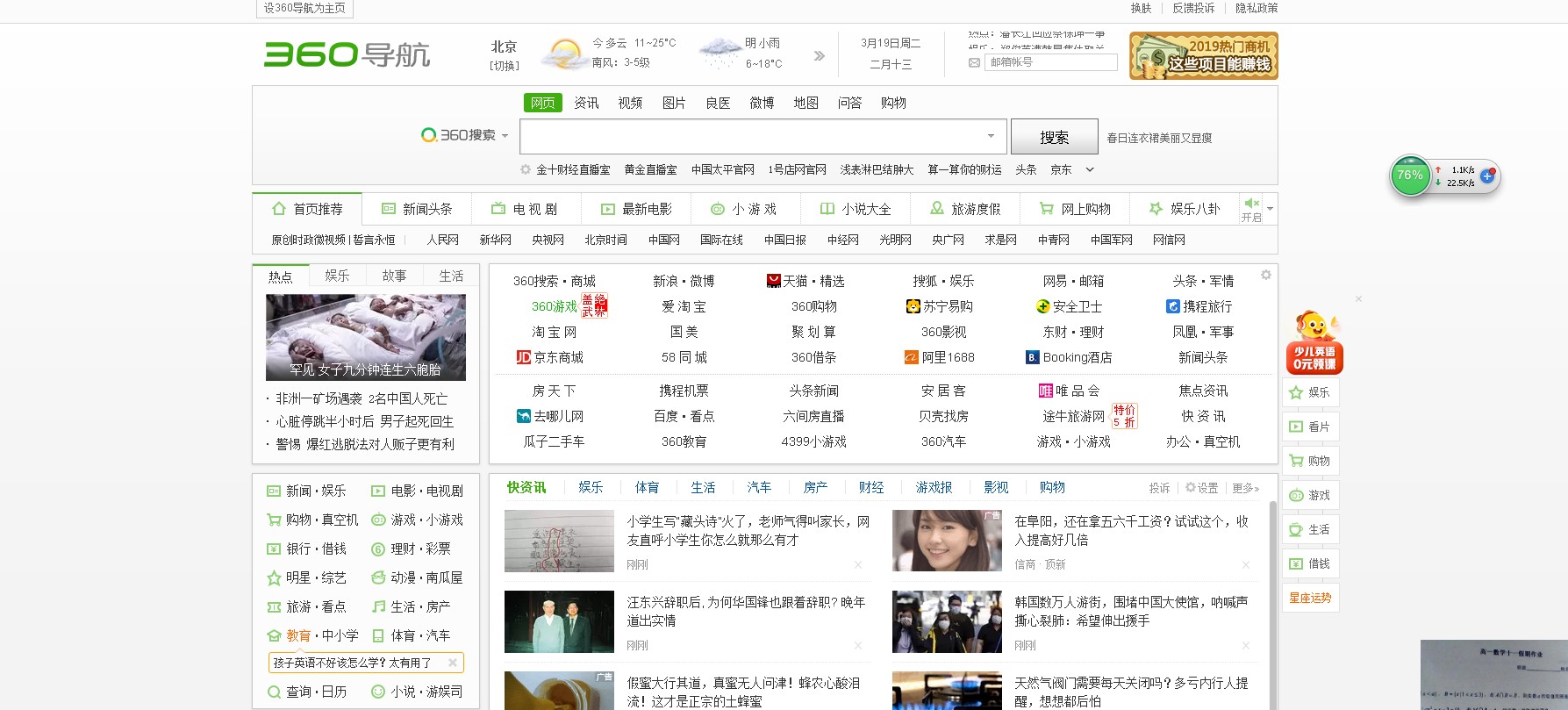This screenshot has width=1568, height=710.
Task: Switch to the 新闻头条 navigation tab
Action: click(x=417, y=209)
